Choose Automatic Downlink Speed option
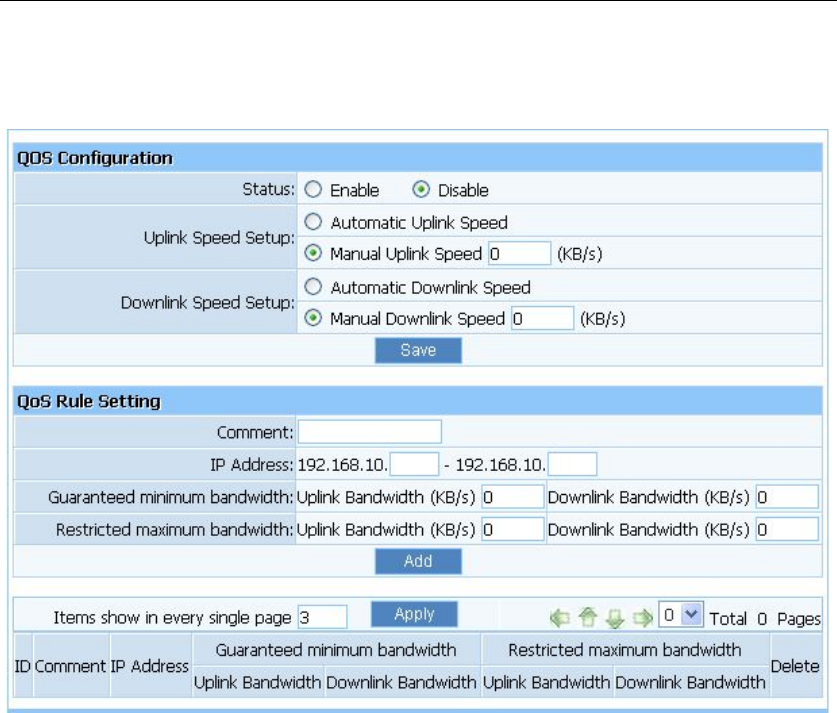The height and width of the screenshot is (713, 837). (x=313, y=287)
